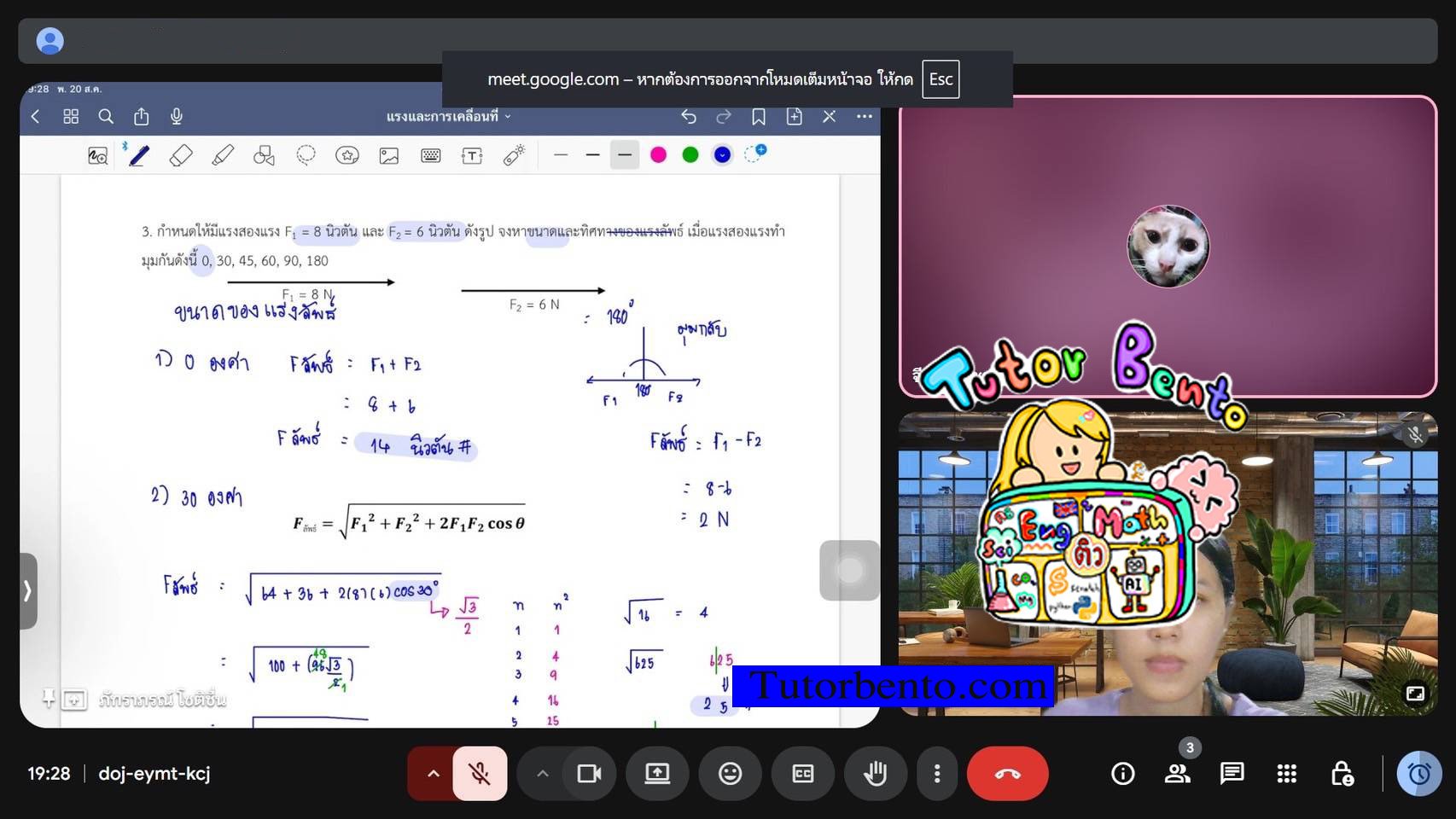Redo the last stroke
Image resolution: width=1456 pixels, height=819 pixels.
pos(724,117)
